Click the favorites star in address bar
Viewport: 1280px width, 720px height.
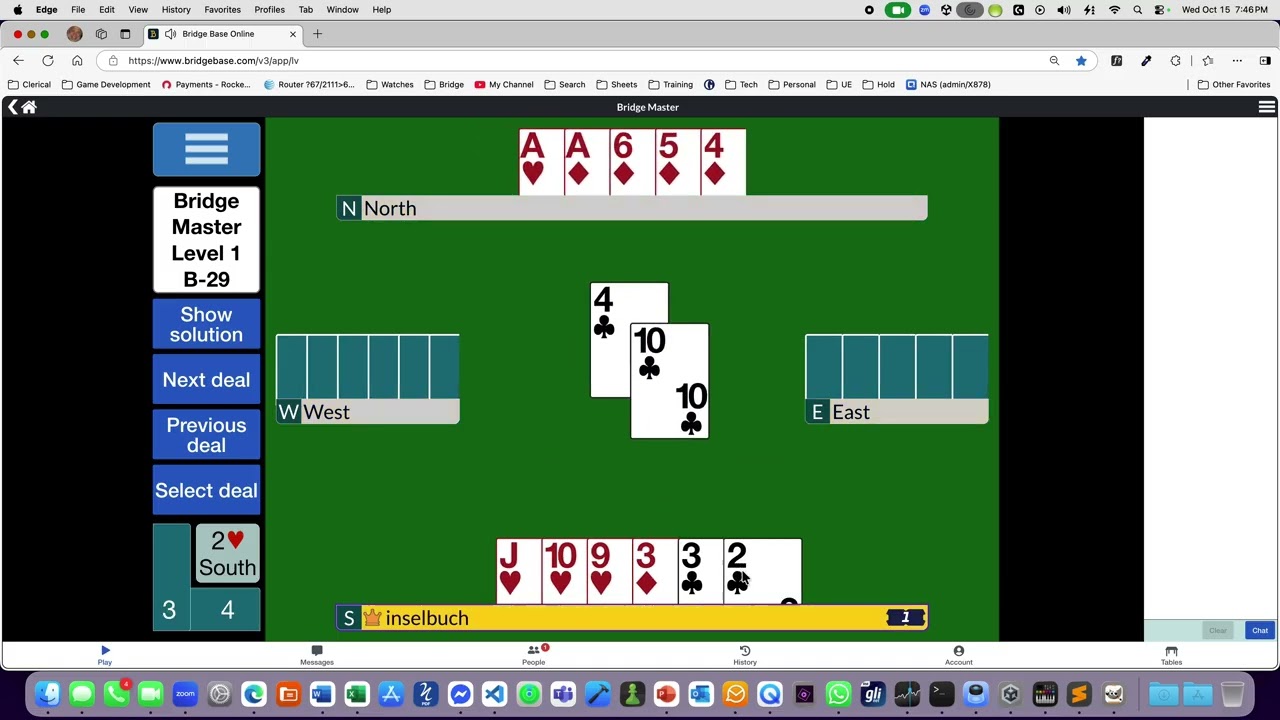1081,61
